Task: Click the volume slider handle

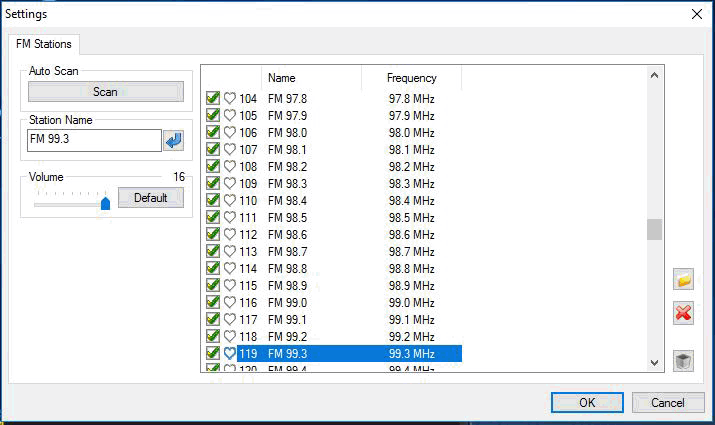Action: 105,203
